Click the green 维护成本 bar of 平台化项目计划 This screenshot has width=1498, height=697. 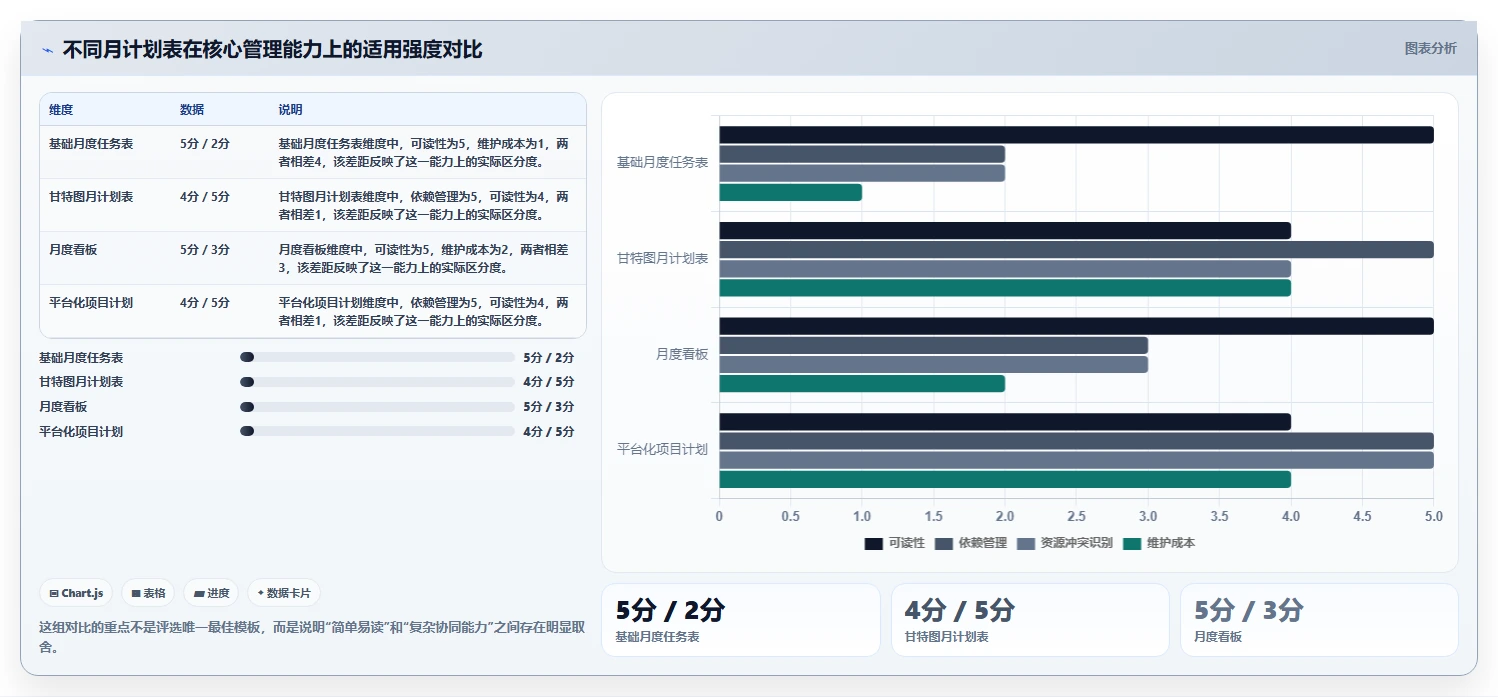click(1005, 479)
